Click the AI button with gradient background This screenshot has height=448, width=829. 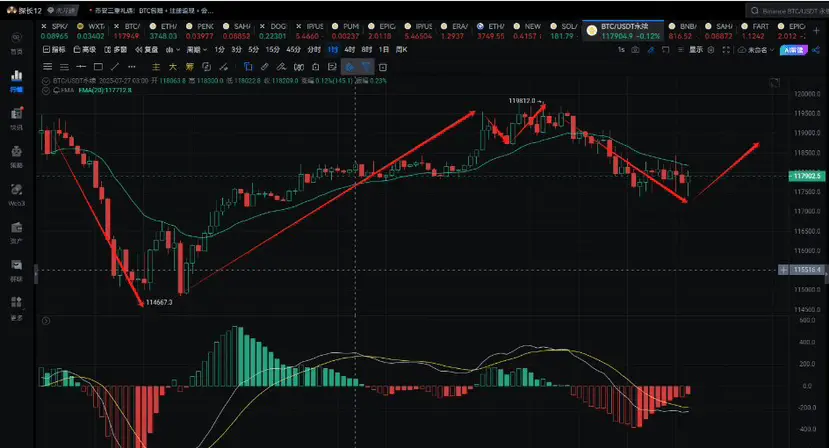point(794,50)
